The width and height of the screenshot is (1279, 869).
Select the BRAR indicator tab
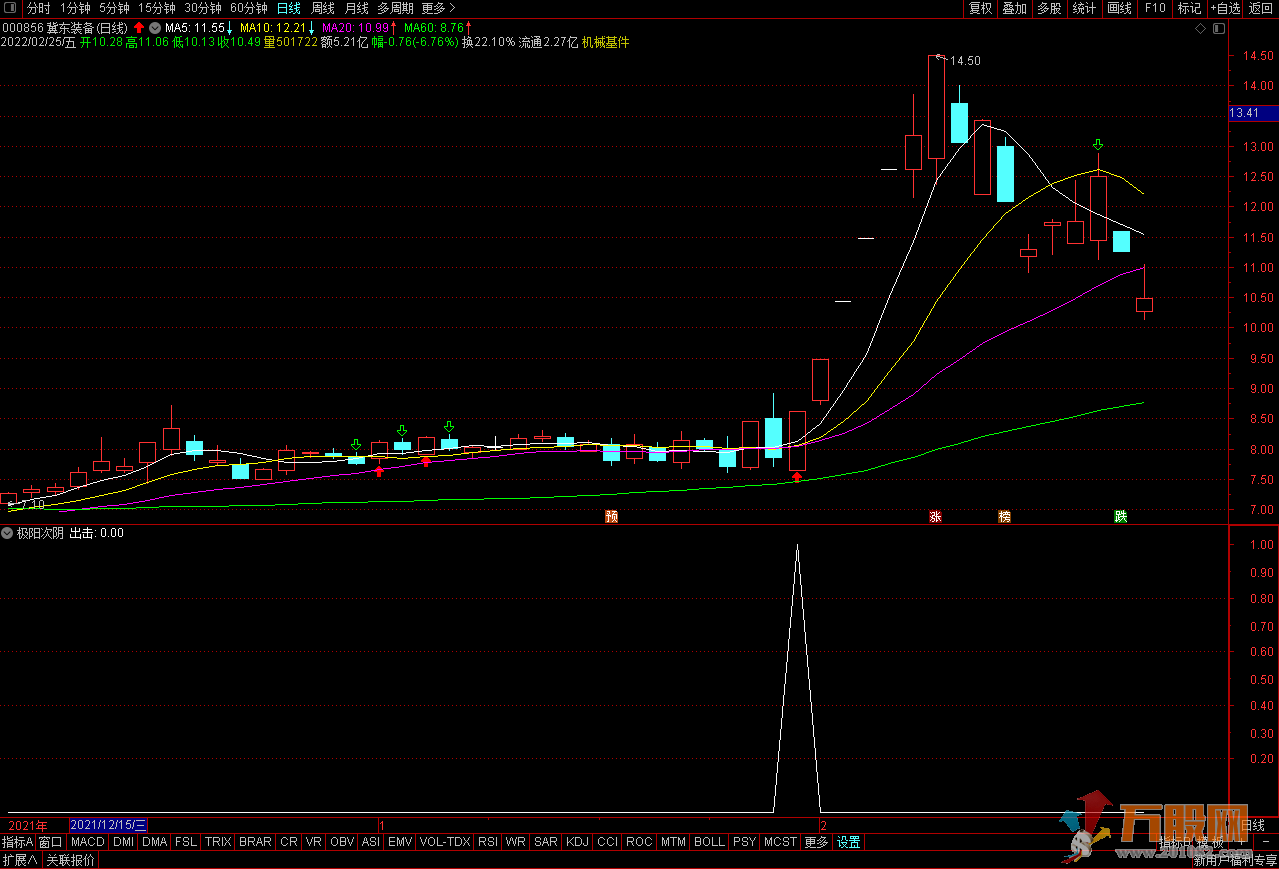click(255, 842)
